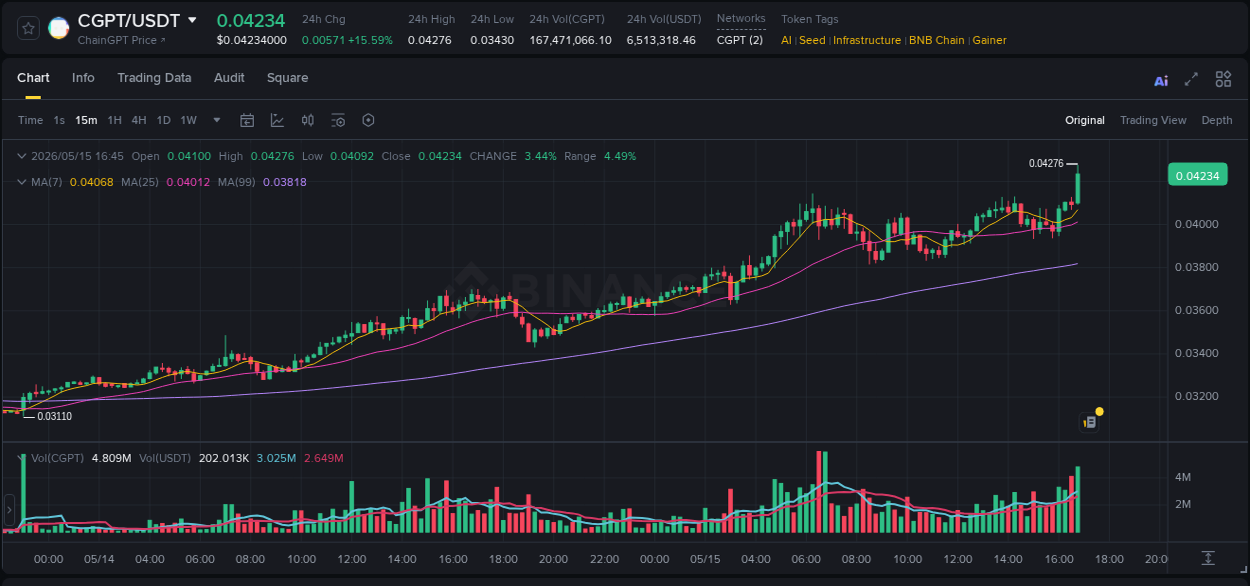Collapse the OHLC data row chevron
1250x586 pixels.
pyautogui.click(x=22, y=156)
